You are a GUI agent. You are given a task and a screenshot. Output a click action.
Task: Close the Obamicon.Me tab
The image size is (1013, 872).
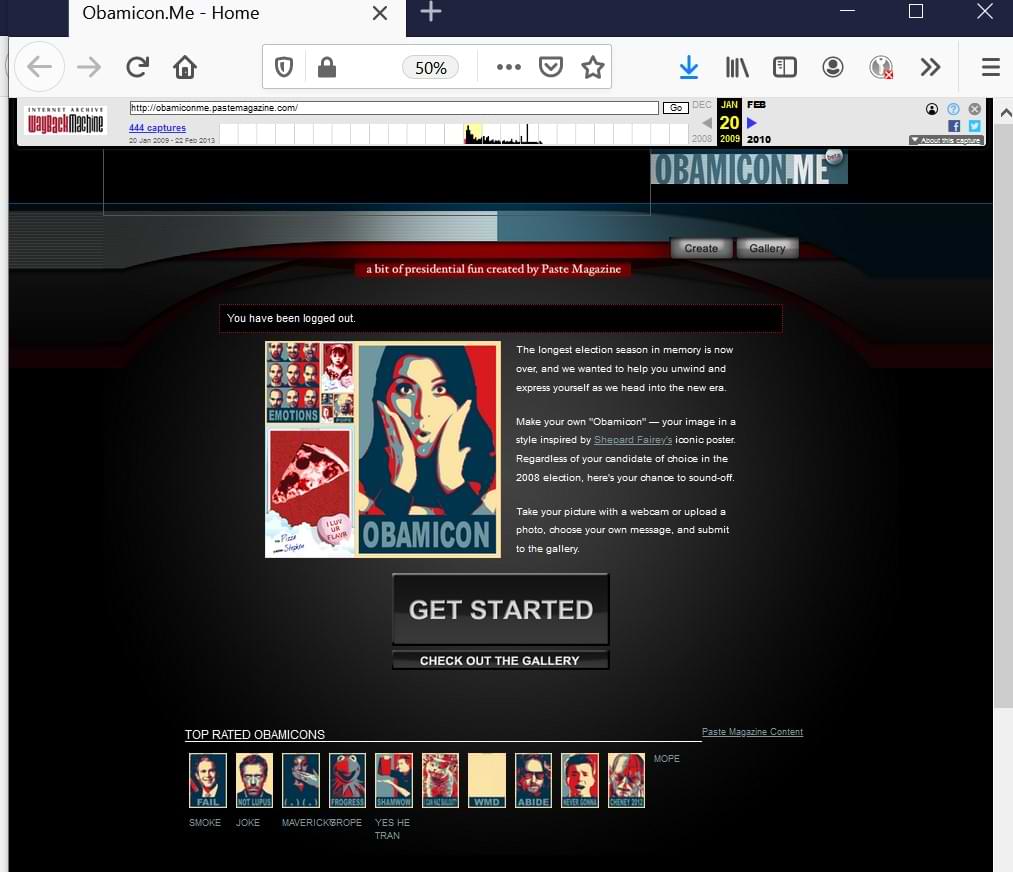[380, 13]
